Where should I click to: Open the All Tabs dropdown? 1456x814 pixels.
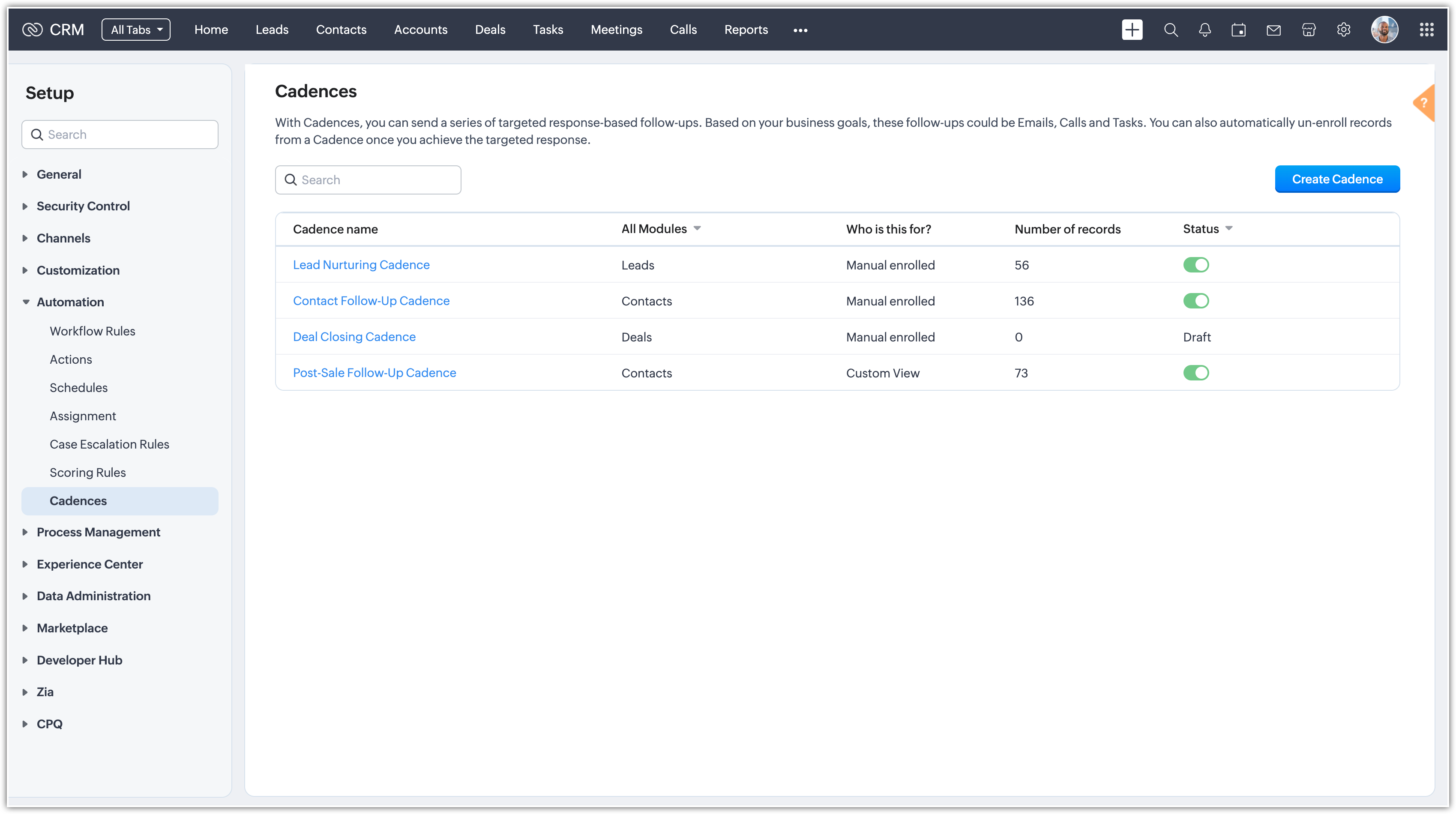[136, 30]
